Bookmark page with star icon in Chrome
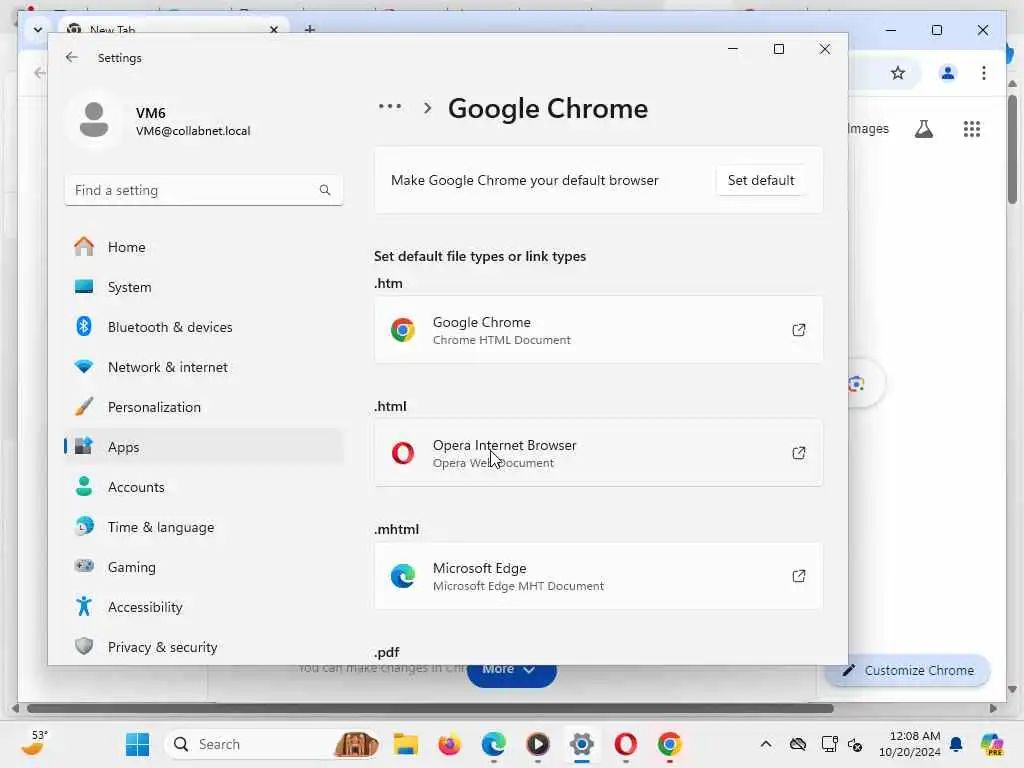The image size is (1024, 768). 898,73
